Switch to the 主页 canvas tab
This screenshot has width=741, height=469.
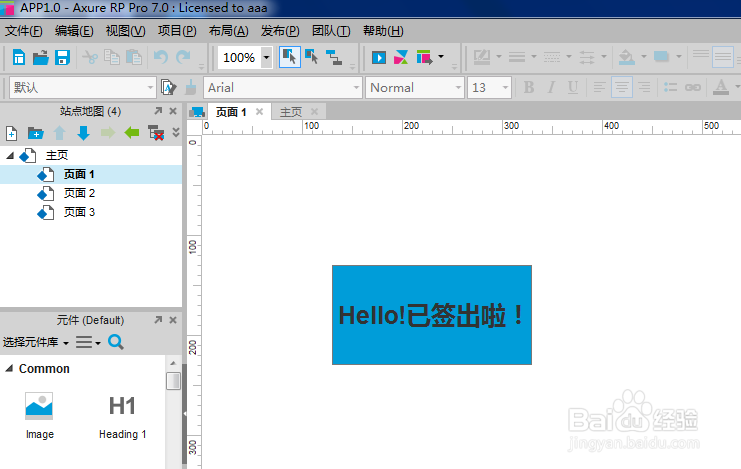click(291, 112)
